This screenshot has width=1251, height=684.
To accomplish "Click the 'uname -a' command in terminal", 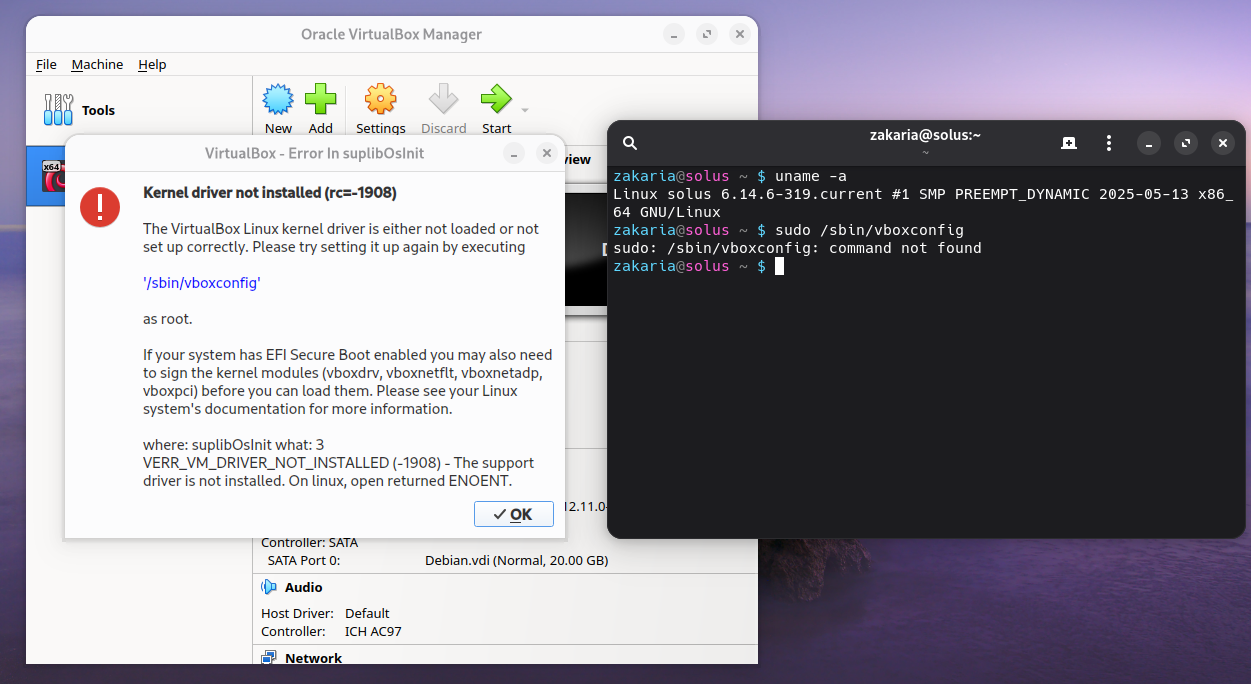I will point(811,176).
